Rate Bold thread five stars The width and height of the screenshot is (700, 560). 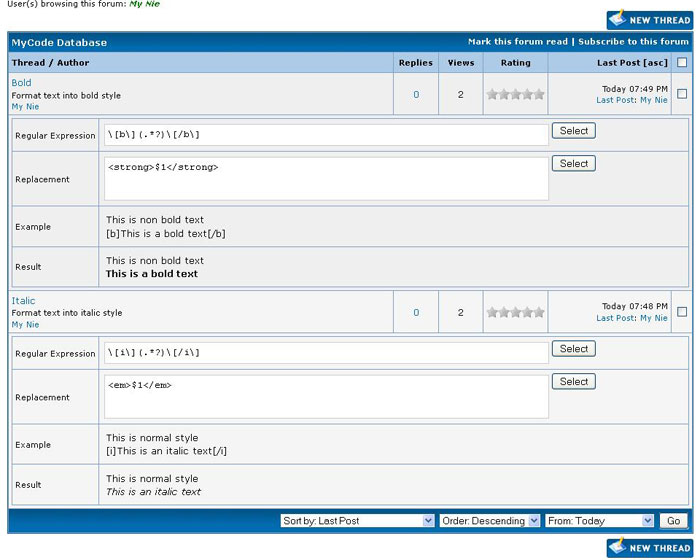[x=539, y=94]
